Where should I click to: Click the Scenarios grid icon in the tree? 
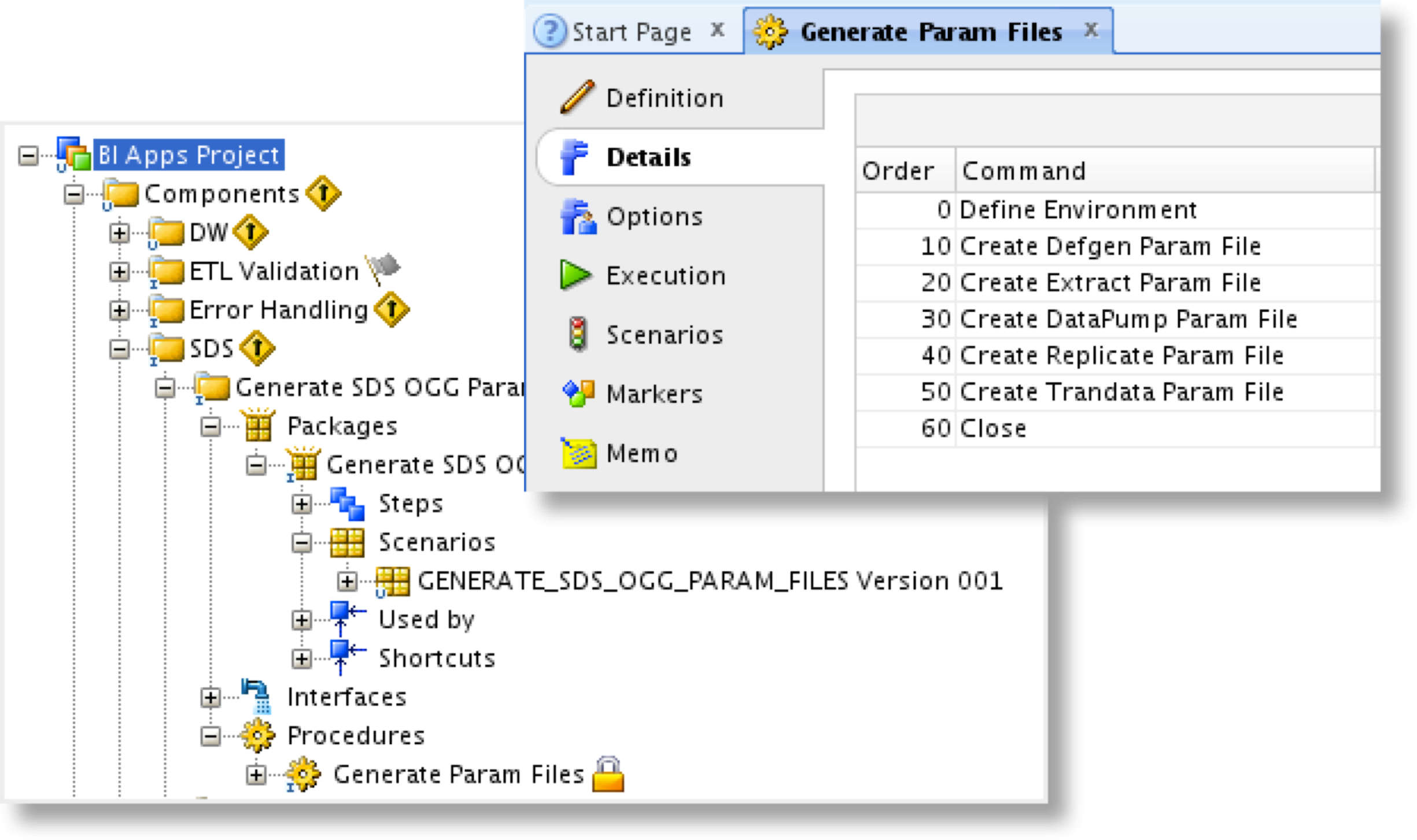(347, 542)
